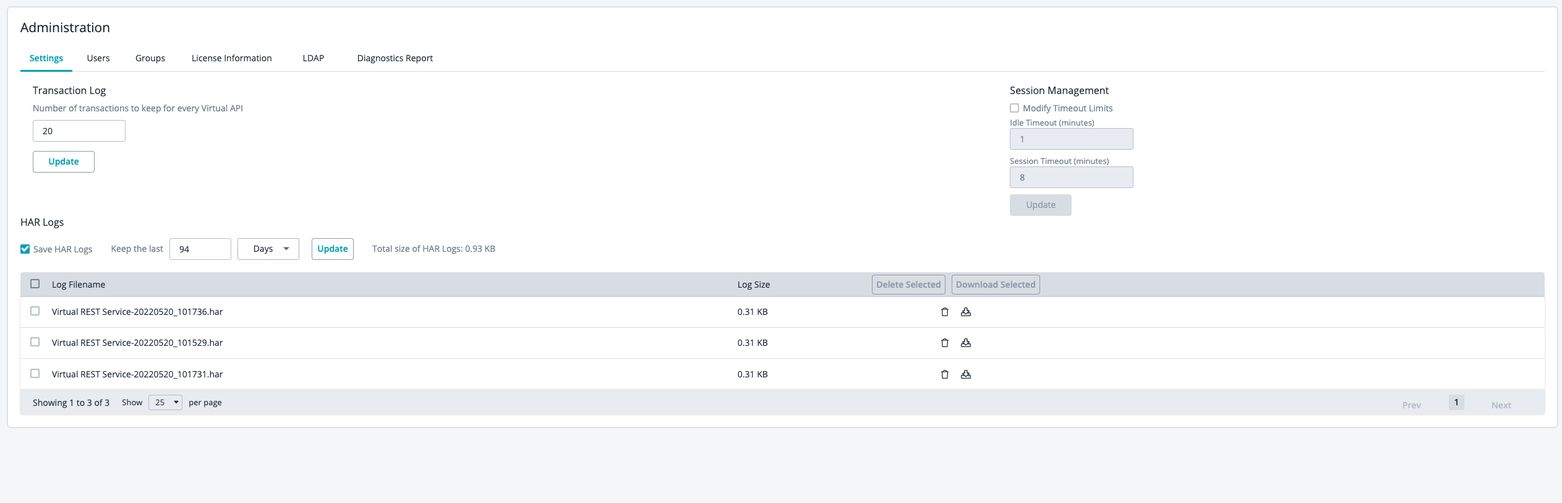Click trash icon for 101529.har log

(944, 343)
